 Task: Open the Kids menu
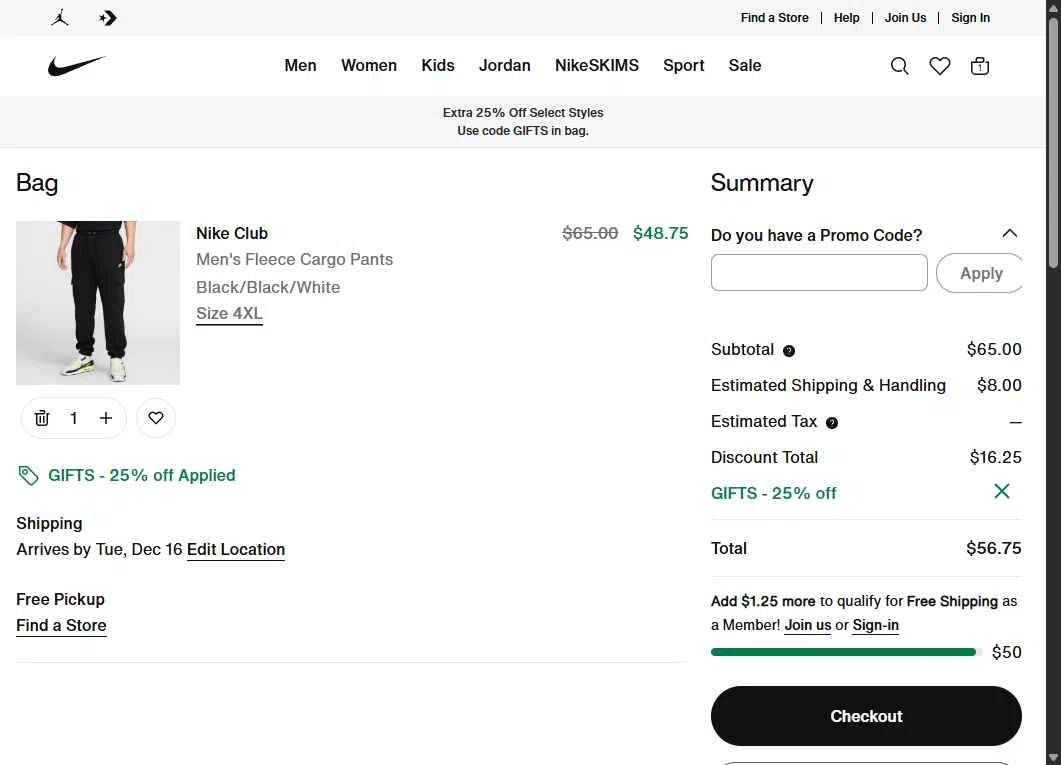coord(438,66)
